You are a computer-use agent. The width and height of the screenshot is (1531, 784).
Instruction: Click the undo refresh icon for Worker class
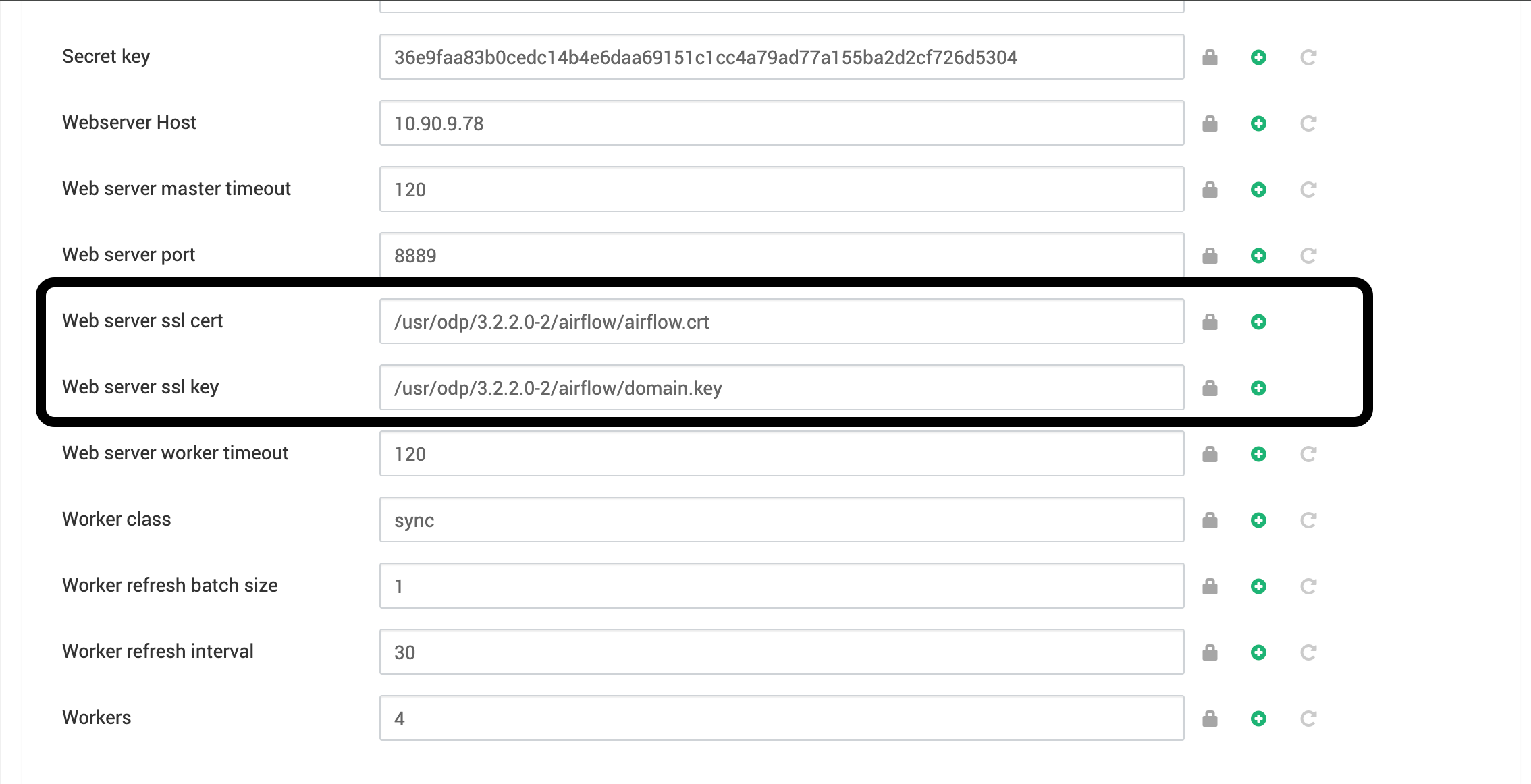tap(1308, 520)
